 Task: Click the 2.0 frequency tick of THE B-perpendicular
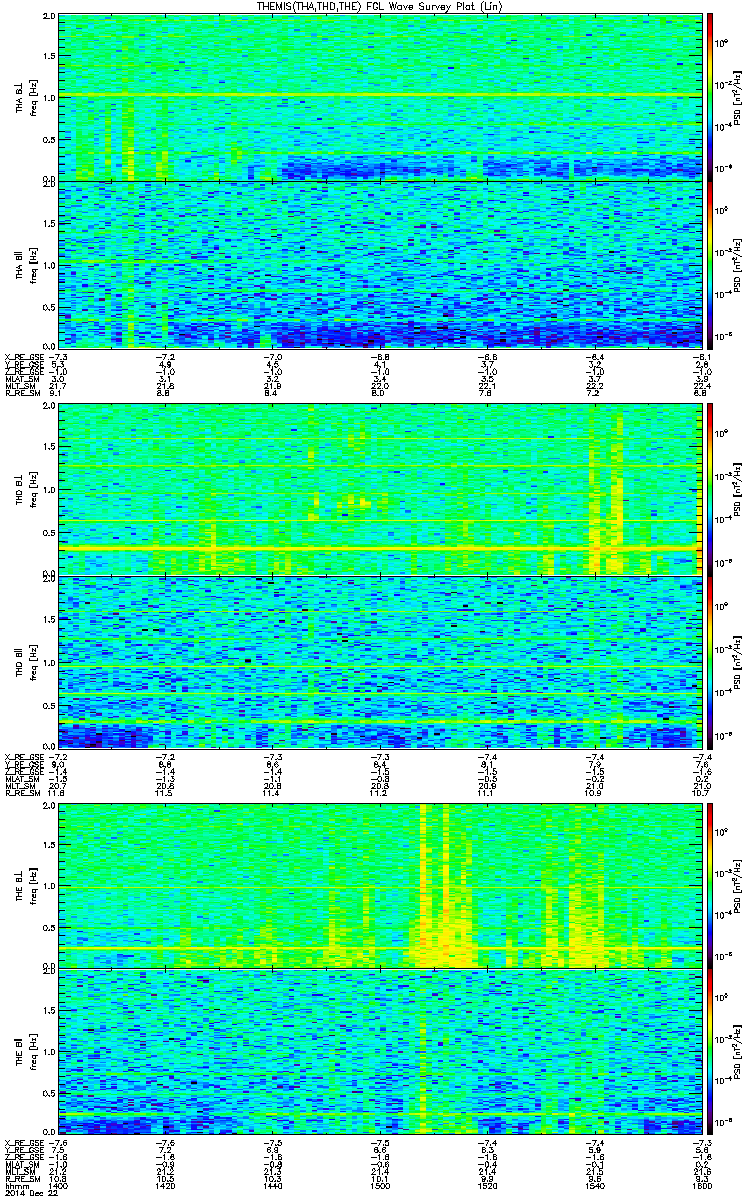[x=48, y=807]
